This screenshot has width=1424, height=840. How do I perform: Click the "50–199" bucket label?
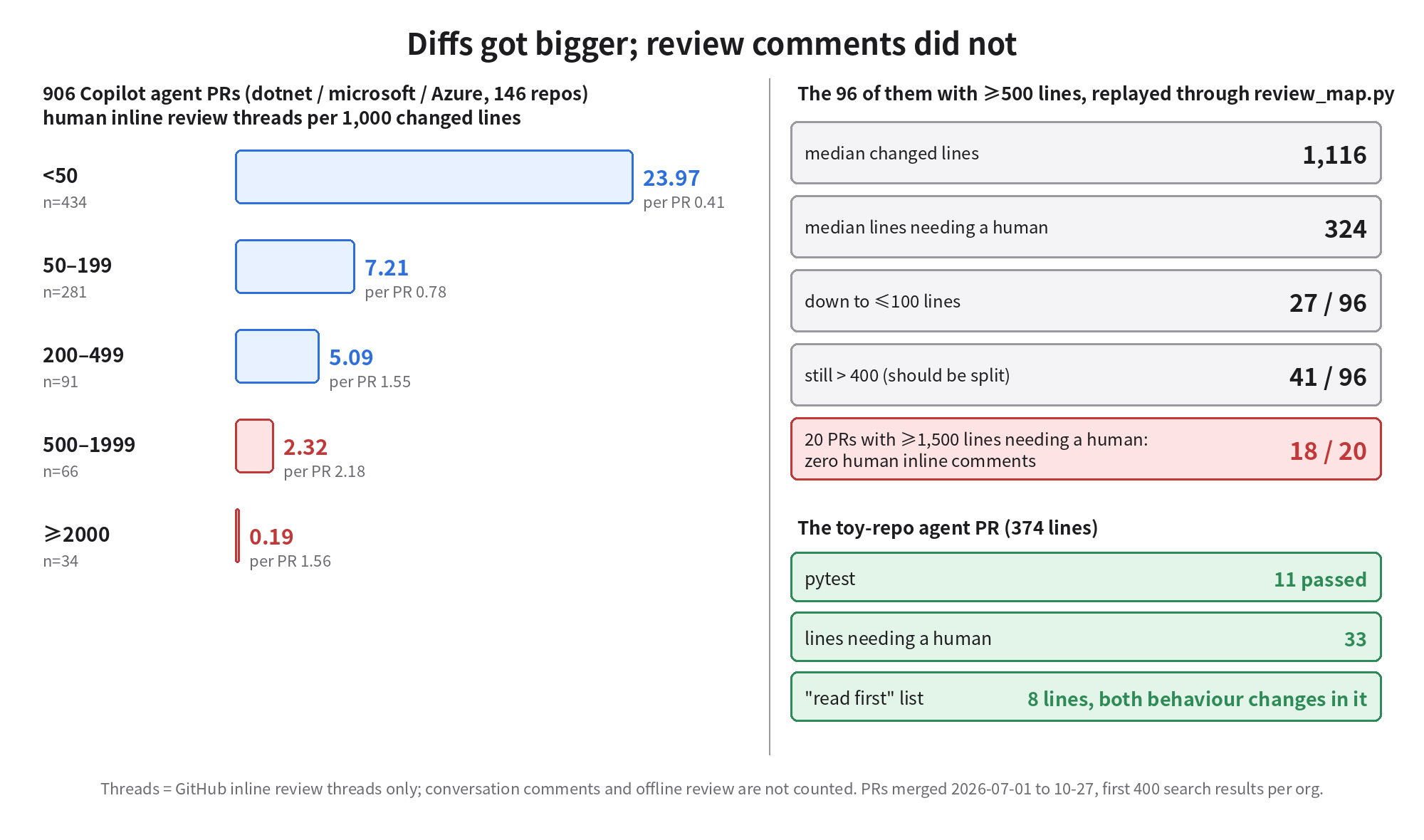78,265
